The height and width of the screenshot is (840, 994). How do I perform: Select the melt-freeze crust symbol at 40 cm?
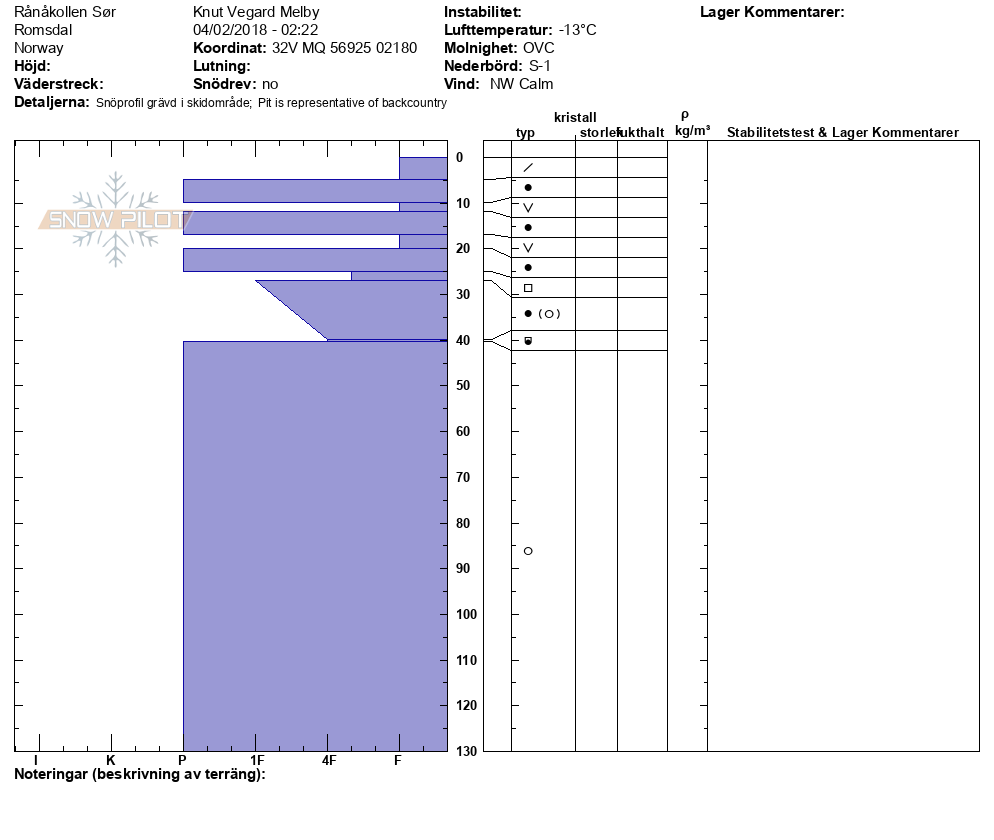[x=528, y=340]
